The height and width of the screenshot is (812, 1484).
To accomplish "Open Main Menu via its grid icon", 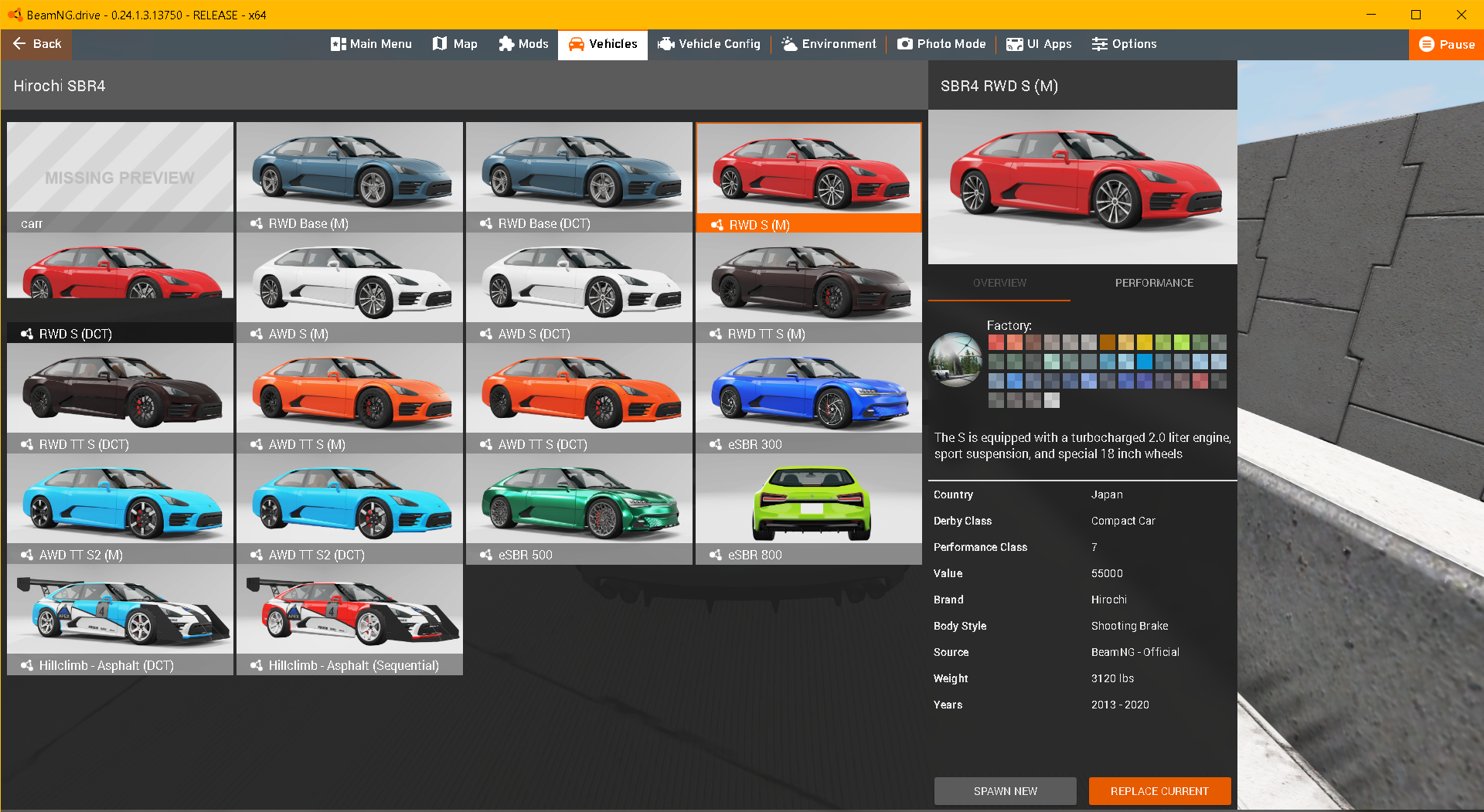I will click(x=338, y=44).
